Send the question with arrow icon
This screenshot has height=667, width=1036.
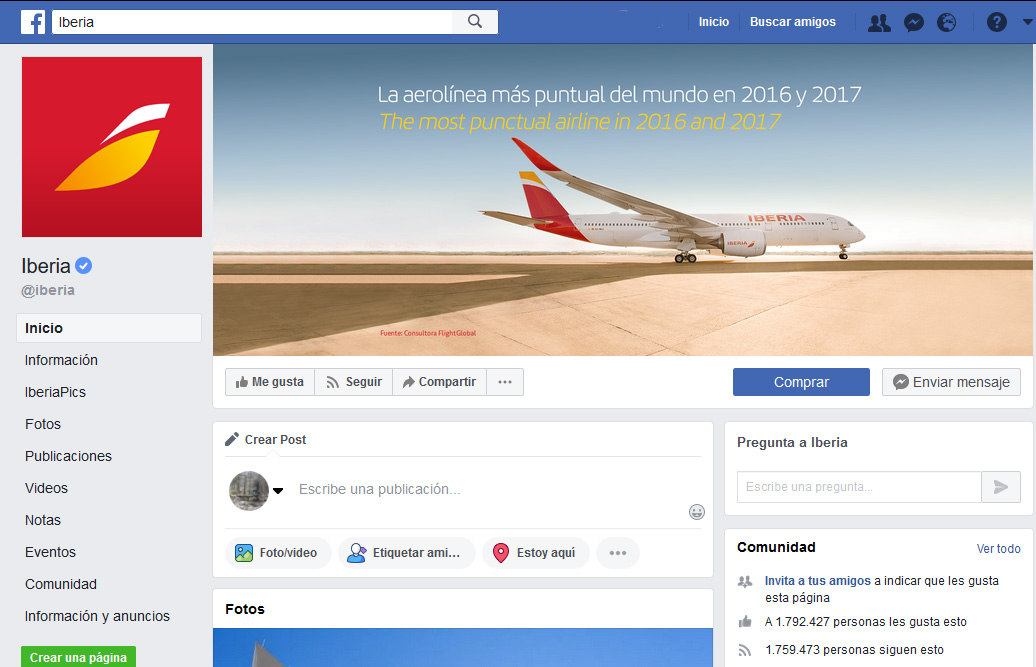[x=1000, y=487]
